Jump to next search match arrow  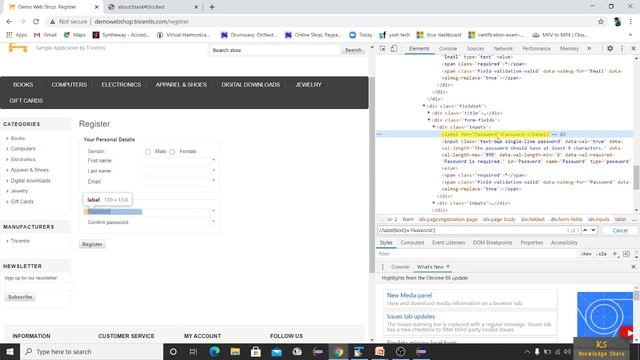tap(593, 230)
